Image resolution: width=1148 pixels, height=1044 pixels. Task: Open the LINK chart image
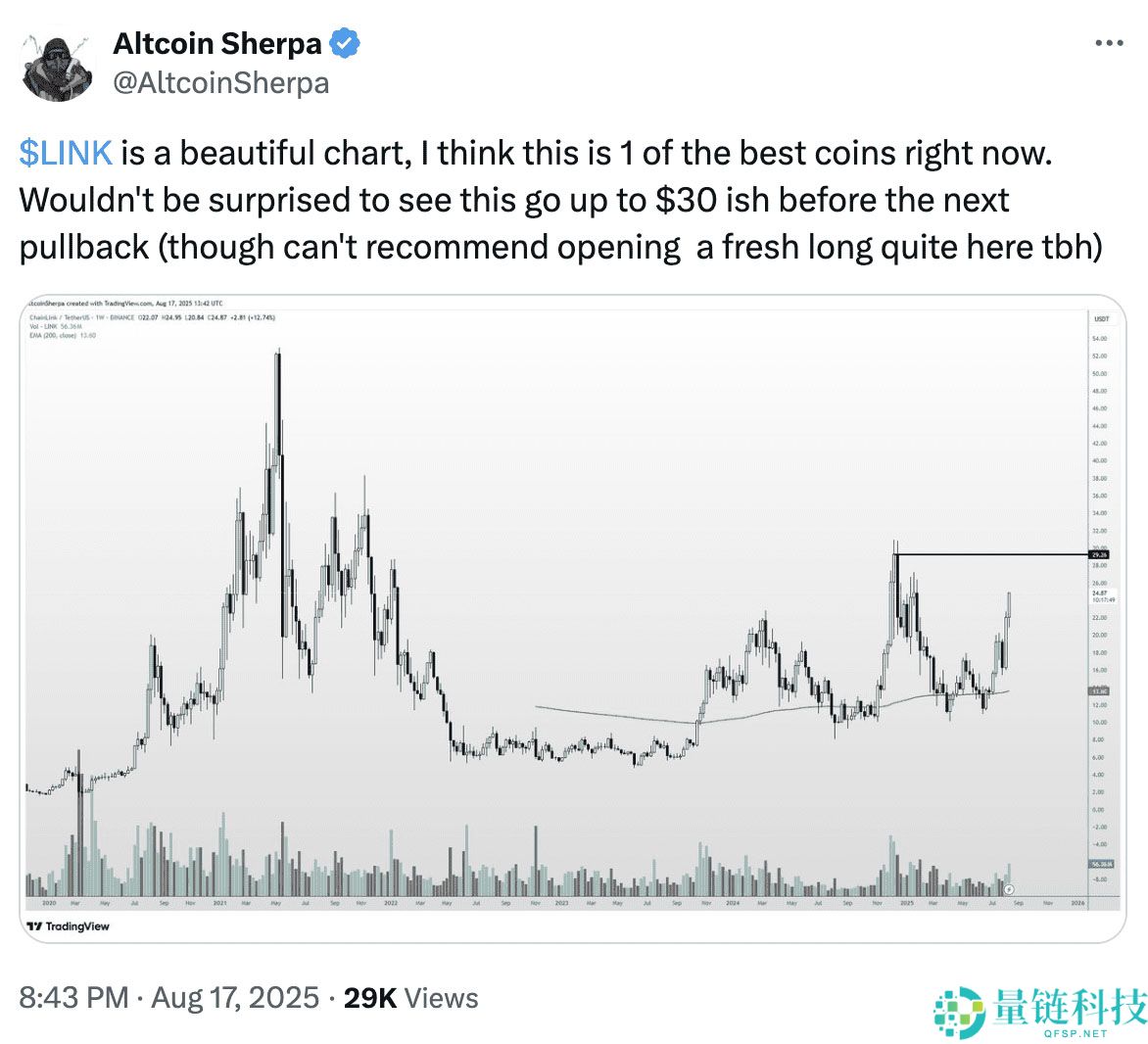[x=549, y=617]
